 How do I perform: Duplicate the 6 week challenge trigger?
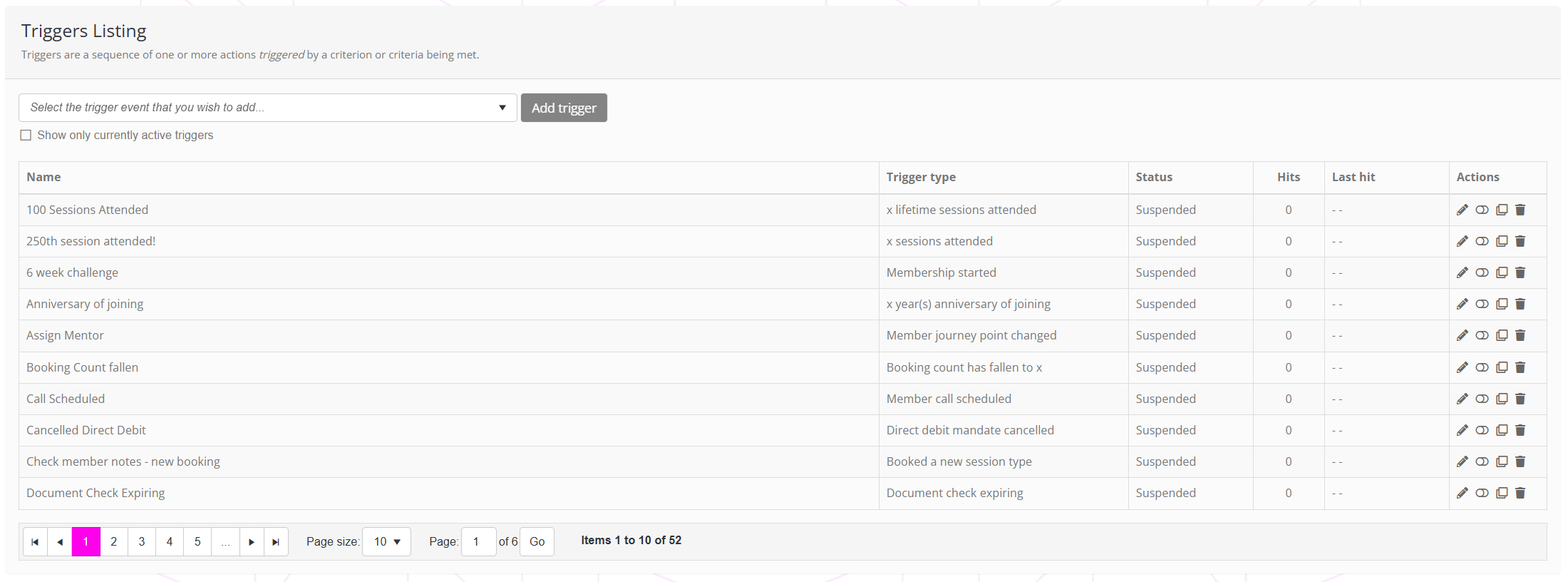[1502, 272]
